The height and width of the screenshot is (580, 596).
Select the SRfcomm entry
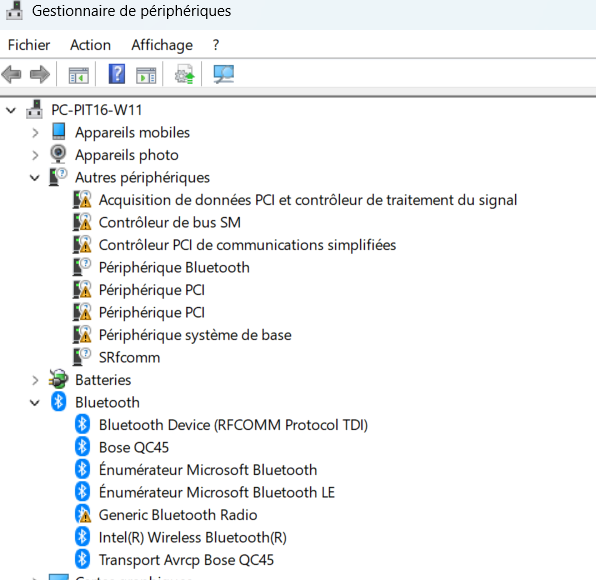tap(129, 358)
